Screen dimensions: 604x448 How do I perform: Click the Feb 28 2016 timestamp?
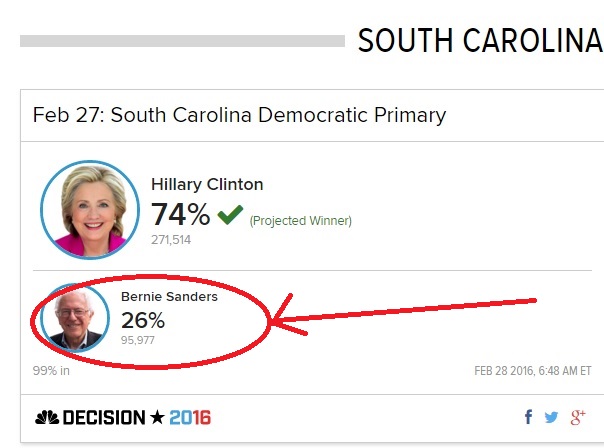pyautogui.click(x=533, y=371)
